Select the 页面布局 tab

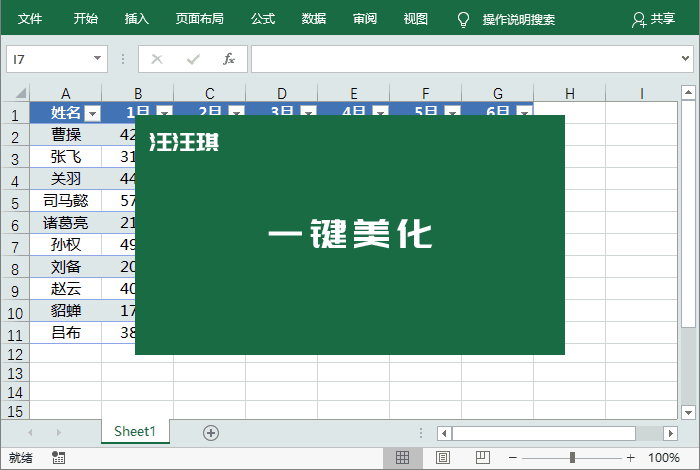pos(200,19)
